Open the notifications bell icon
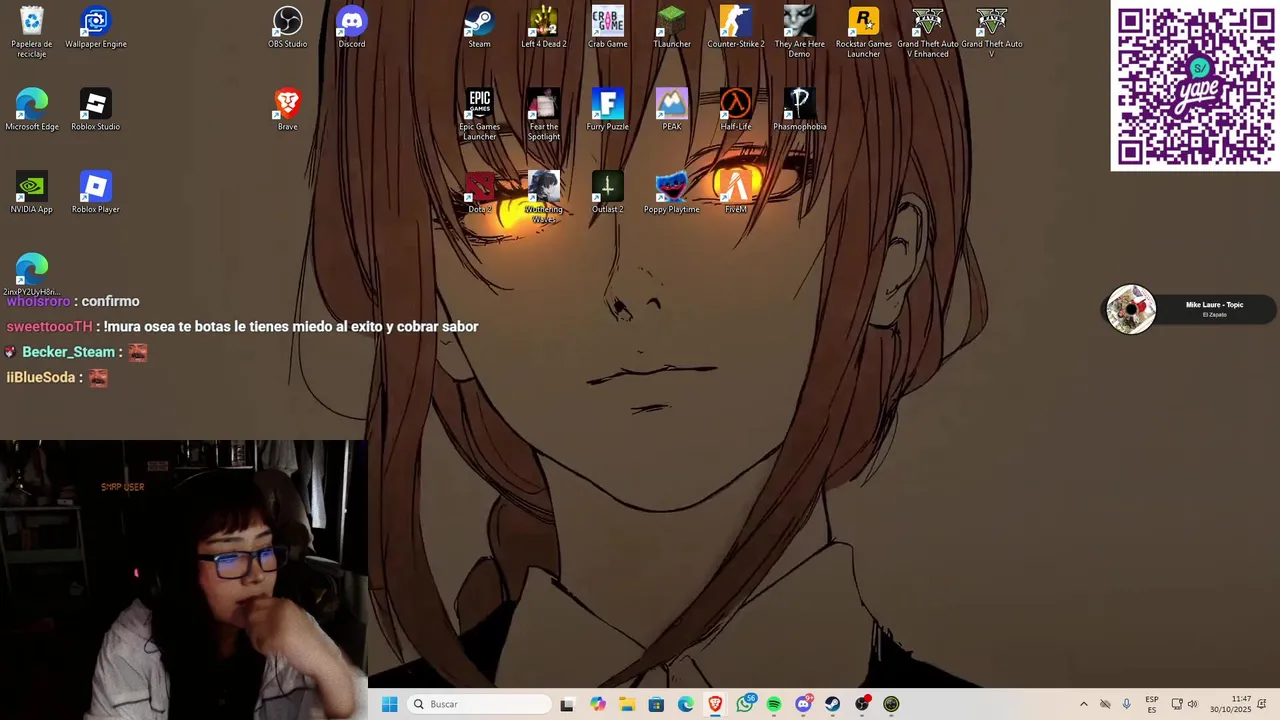 pyautogui.click(x=1262, y=704)
